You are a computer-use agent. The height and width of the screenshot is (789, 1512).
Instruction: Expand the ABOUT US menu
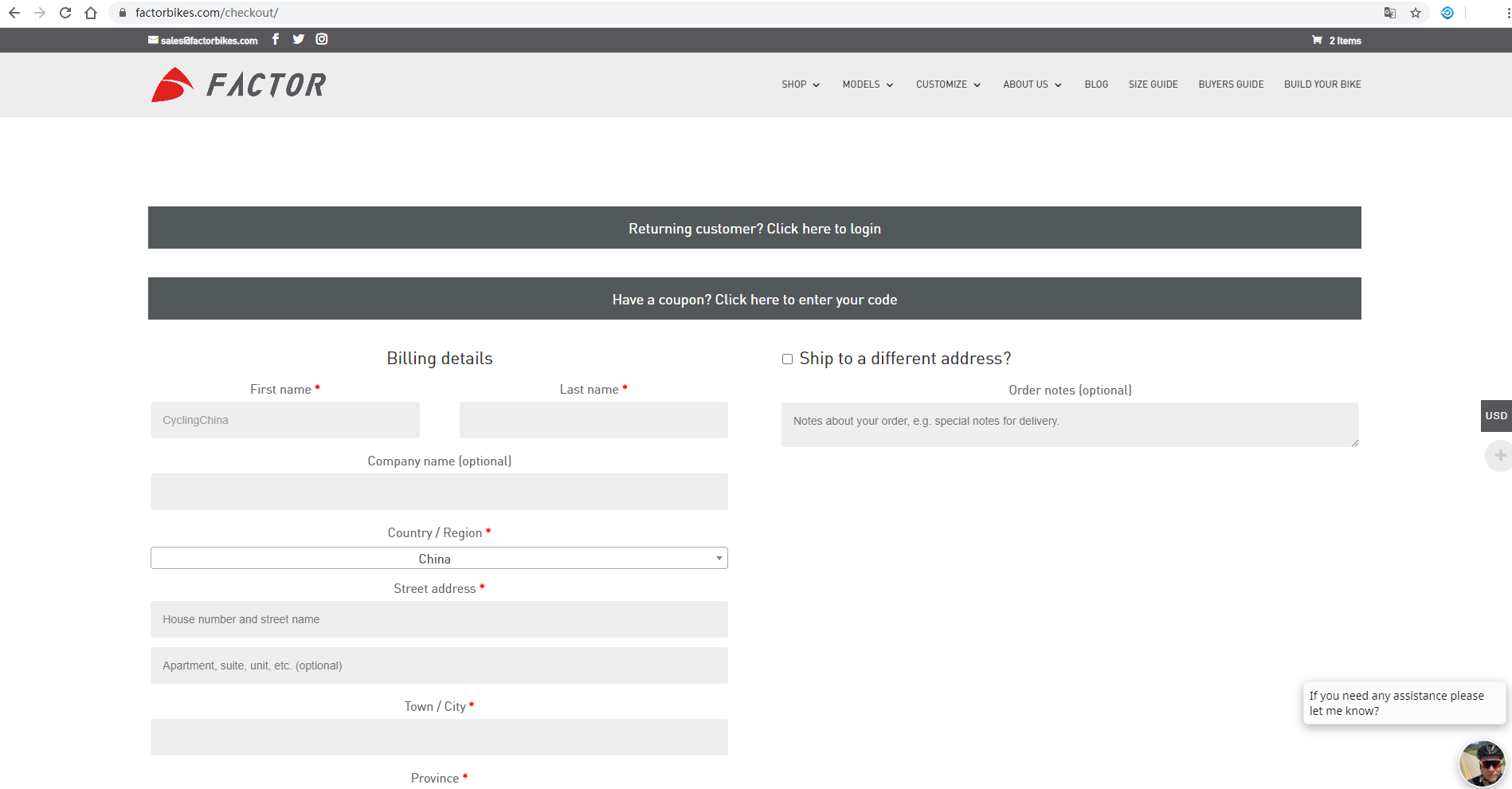point(1032,84)
